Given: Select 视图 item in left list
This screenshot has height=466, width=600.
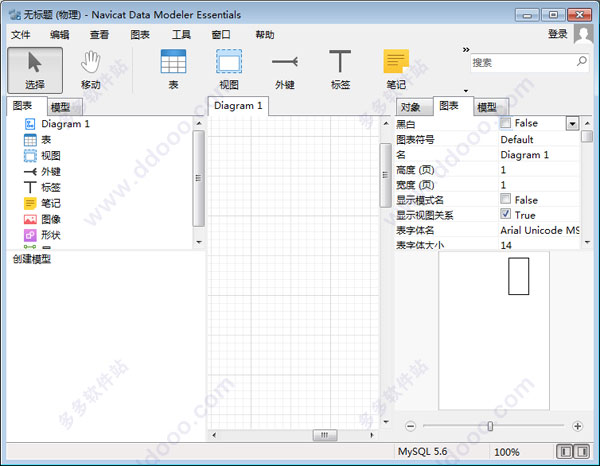Looking at the screenshot, I should tap(42, 156).
